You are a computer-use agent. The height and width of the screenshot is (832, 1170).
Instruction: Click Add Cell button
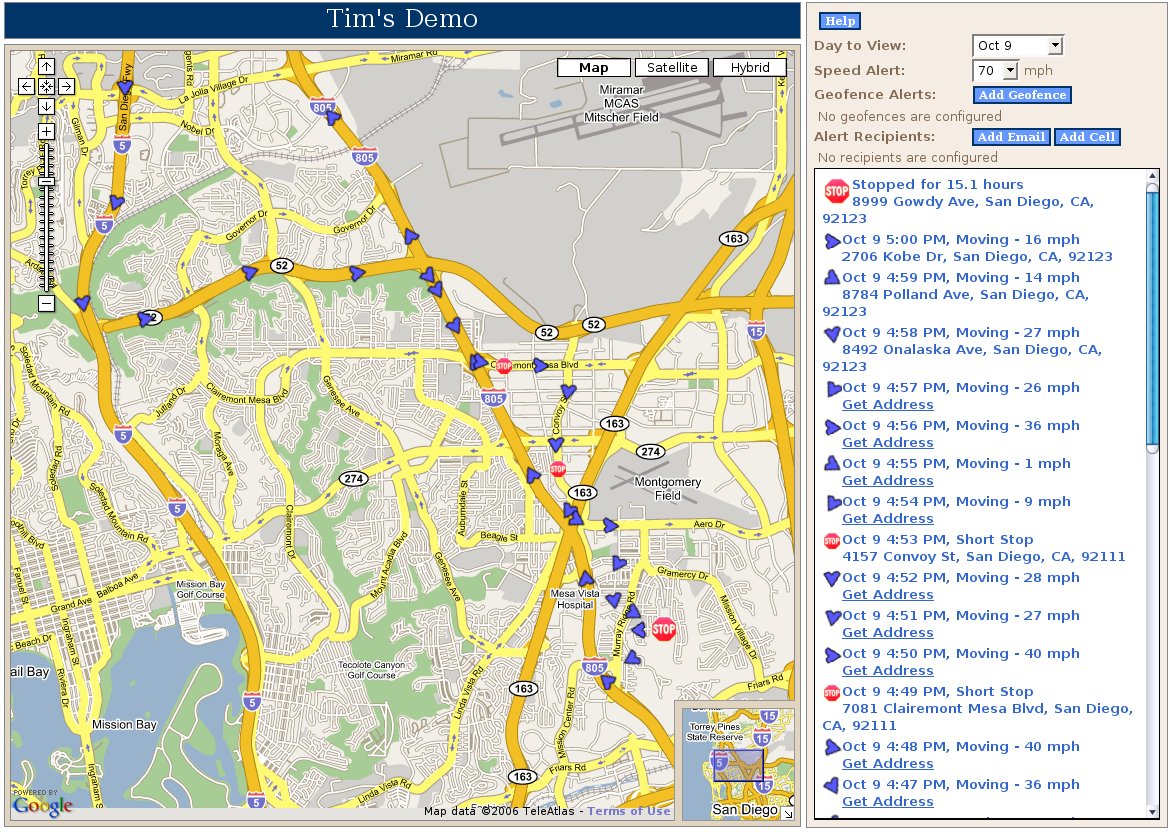tap(1087, 137)
